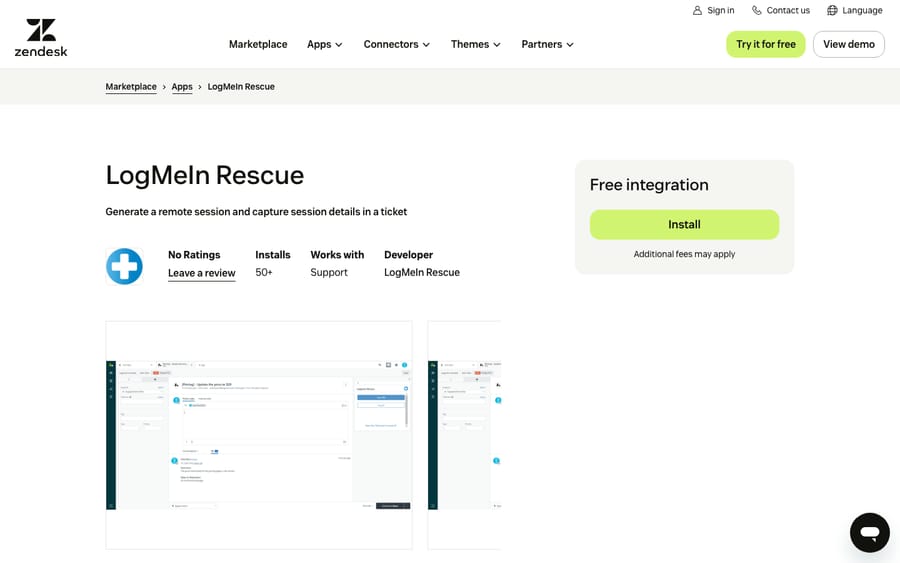Image resolution: width=900 pixels, height=563 pixels.
Task: Click the No Ratings label
Action: pyautogui.click(x=194, y=255)
